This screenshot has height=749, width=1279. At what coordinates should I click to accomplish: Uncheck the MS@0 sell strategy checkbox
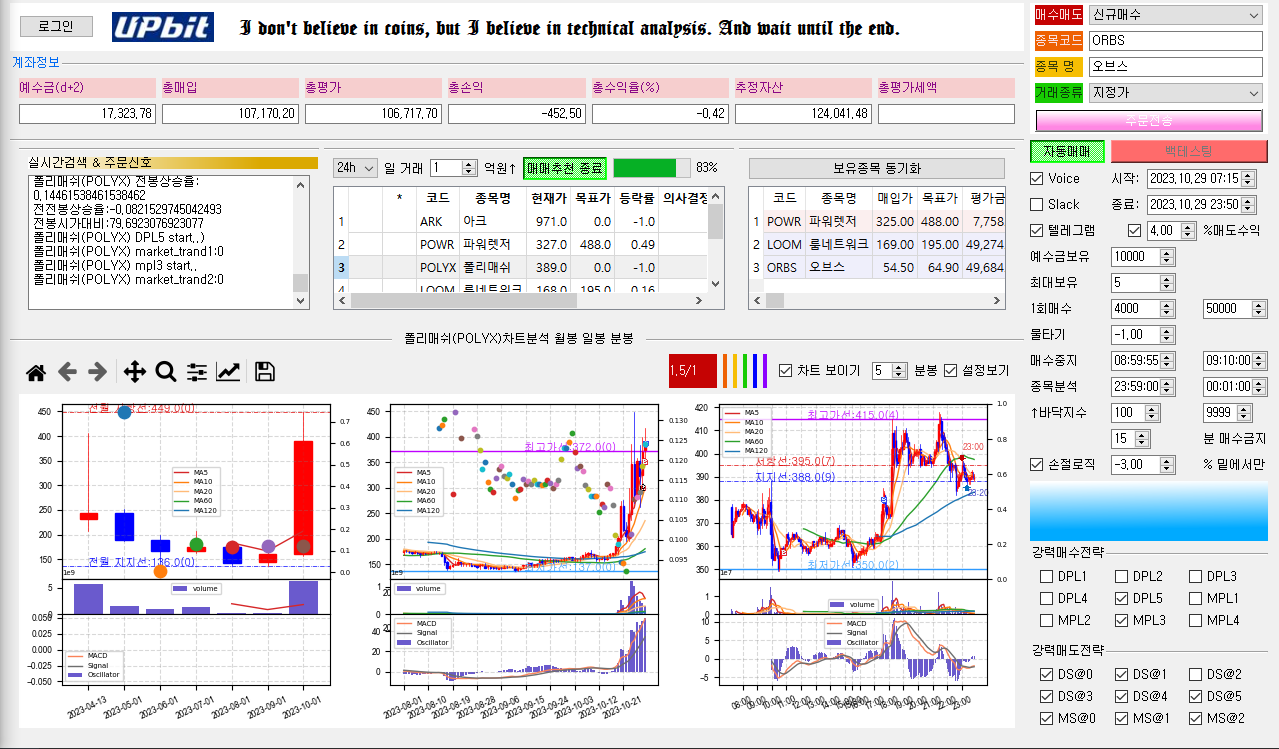[x=1046, y=718]
